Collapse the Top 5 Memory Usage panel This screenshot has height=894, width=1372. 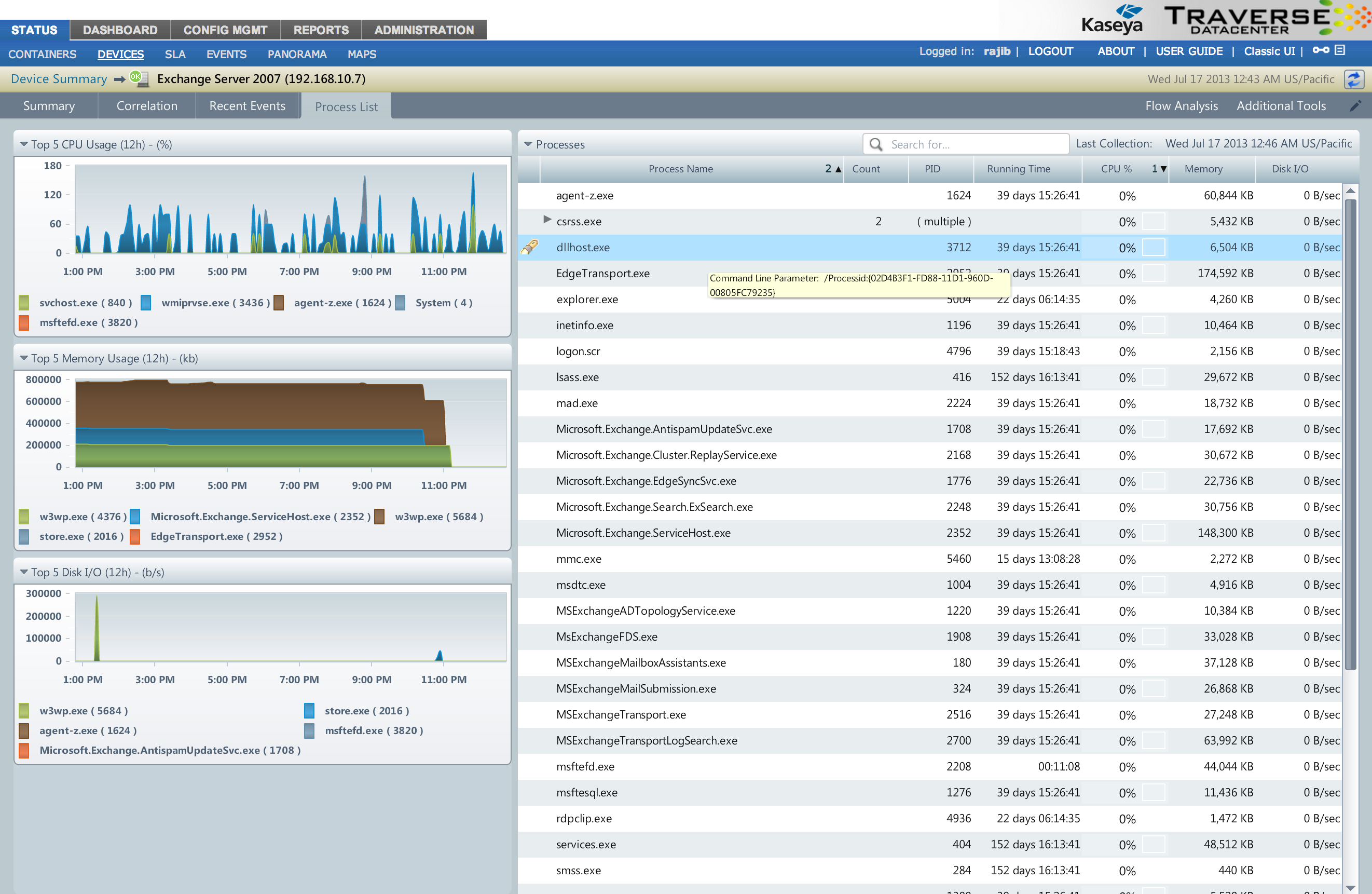coord(24,358)
